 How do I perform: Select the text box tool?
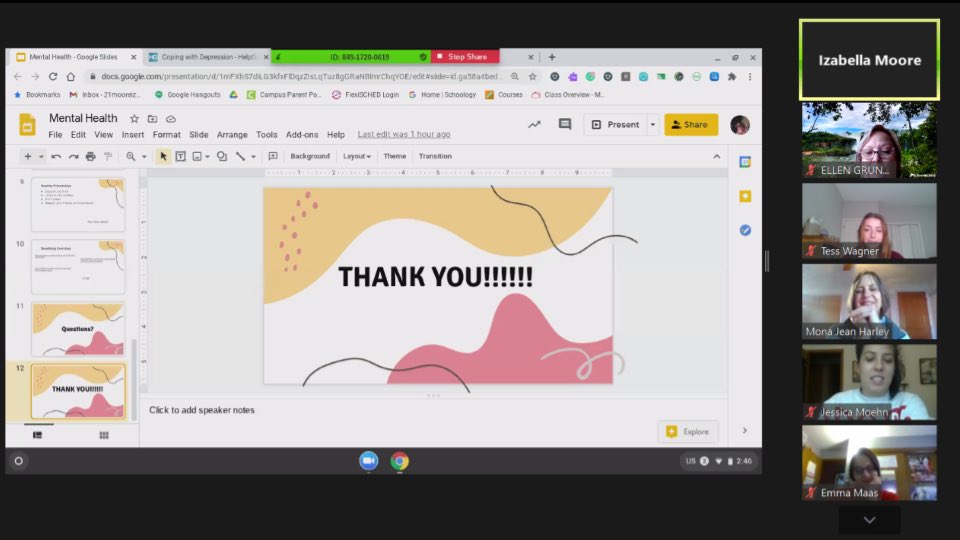[181, 156]
